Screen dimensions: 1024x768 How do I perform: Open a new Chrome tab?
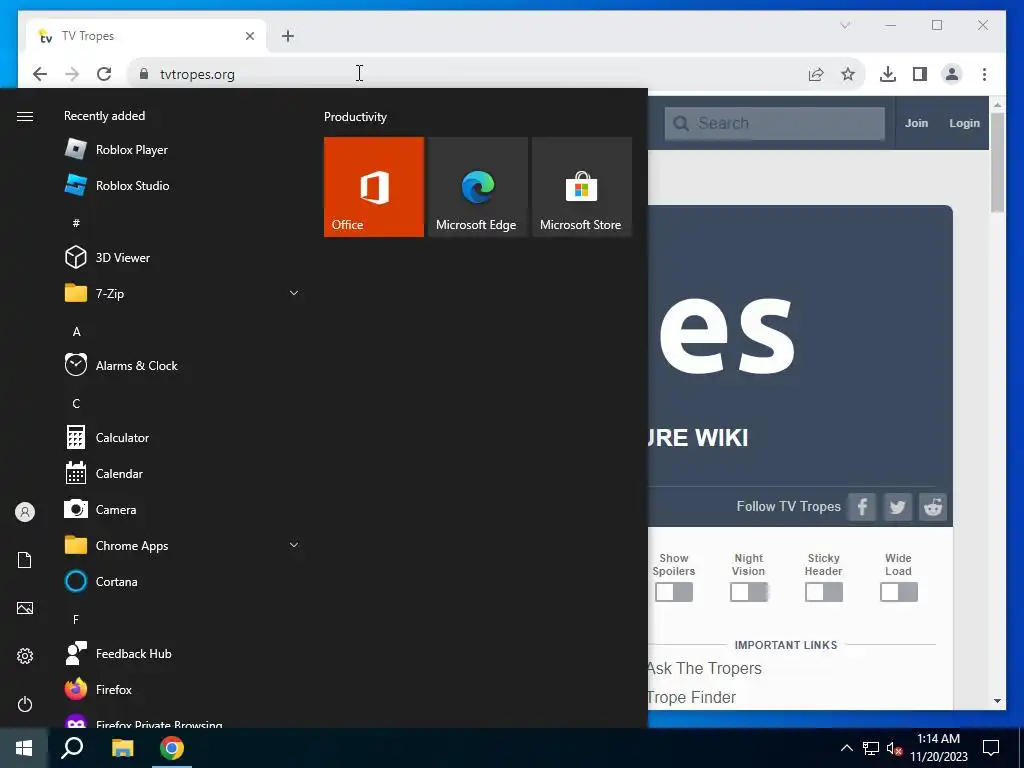pyautogui.click(x=288, y=36)
